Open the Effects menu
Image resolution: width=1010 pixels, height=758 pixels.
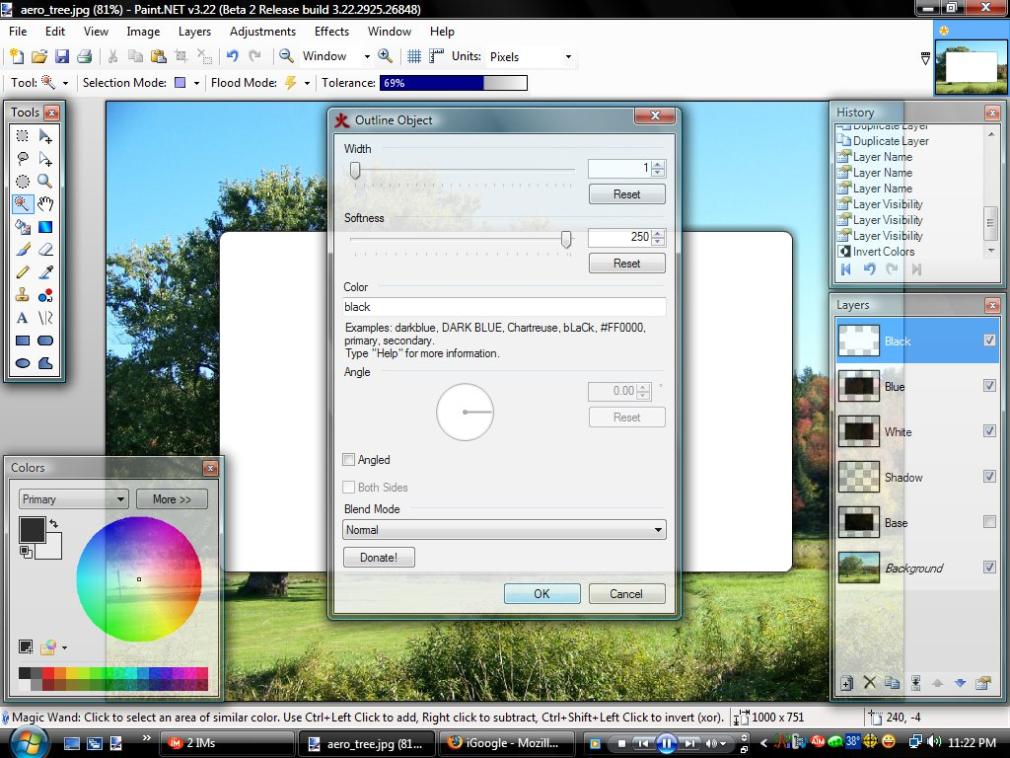click(331, 32)
